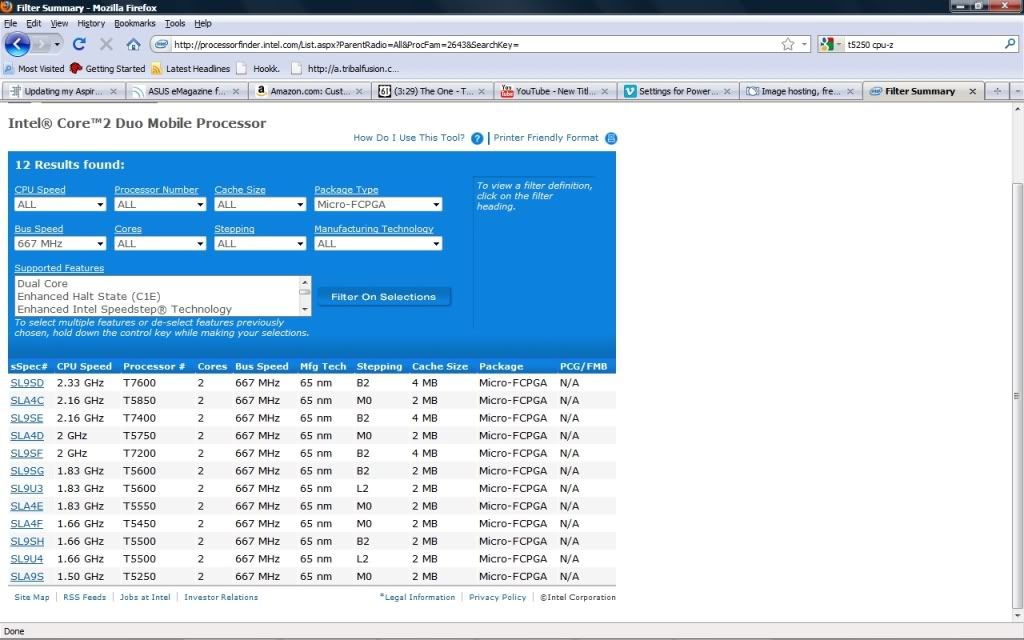Reload the page with the refresh icon

(x=79, y=44)
